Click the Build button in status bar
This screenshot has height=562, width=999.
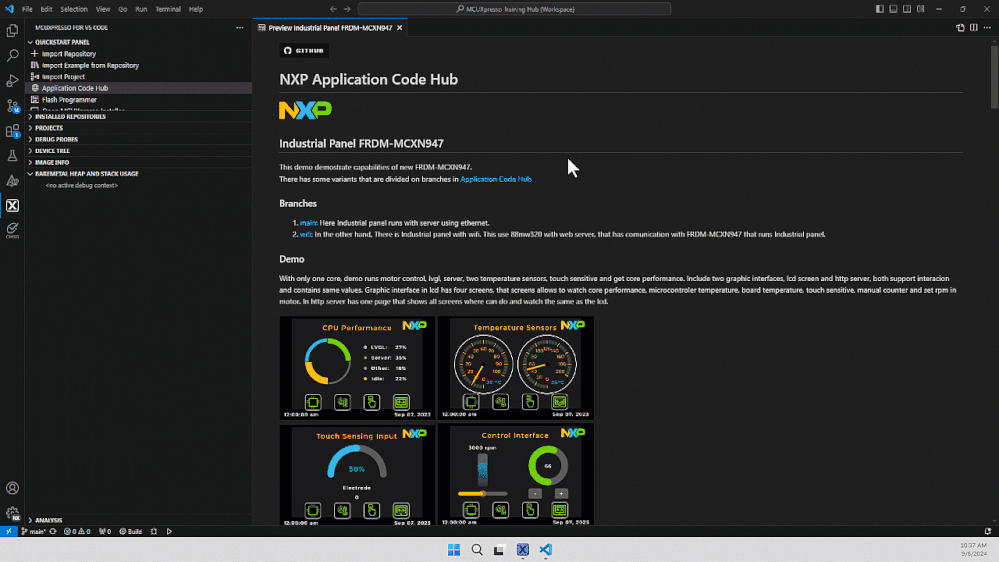tap(131, 531)
